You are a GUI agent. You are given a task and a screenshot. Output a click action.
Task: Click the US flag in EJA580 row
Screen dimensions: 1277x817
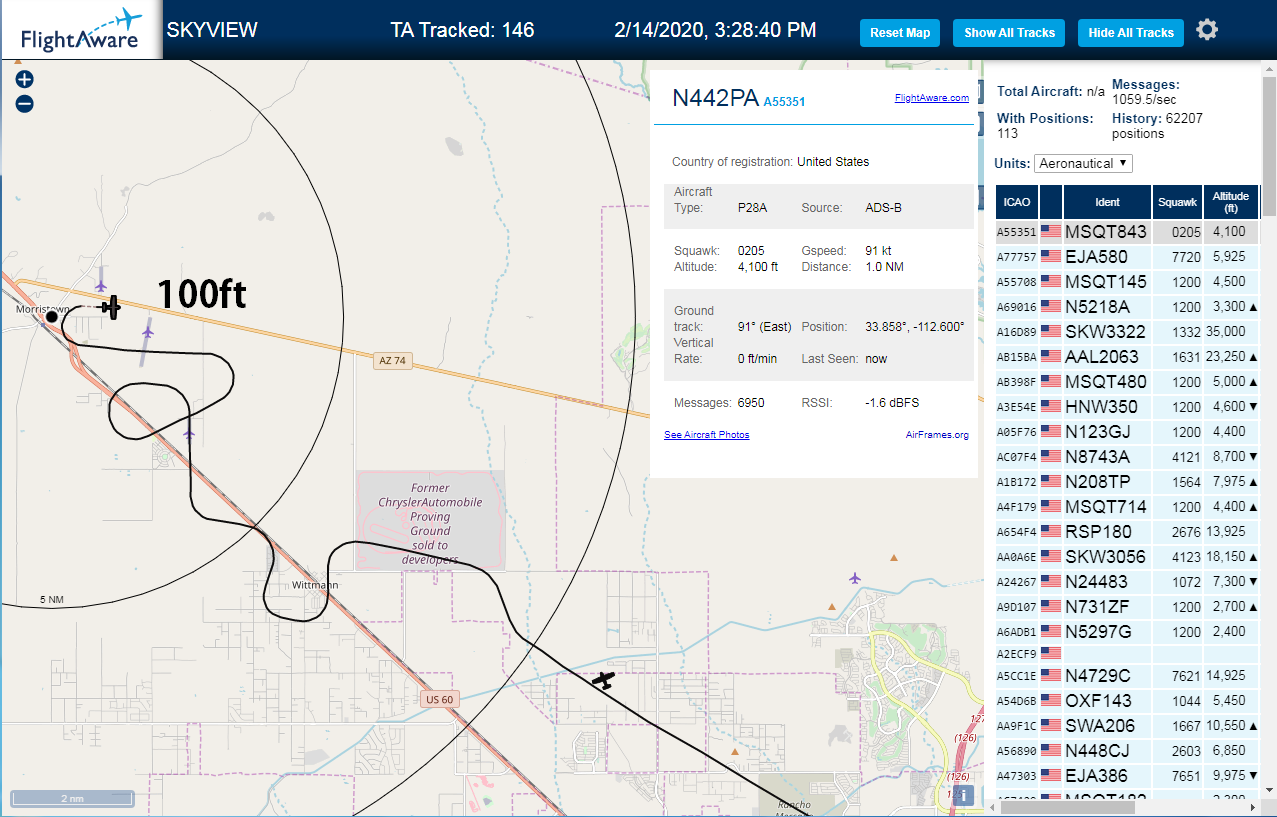tap(1051, 257)
